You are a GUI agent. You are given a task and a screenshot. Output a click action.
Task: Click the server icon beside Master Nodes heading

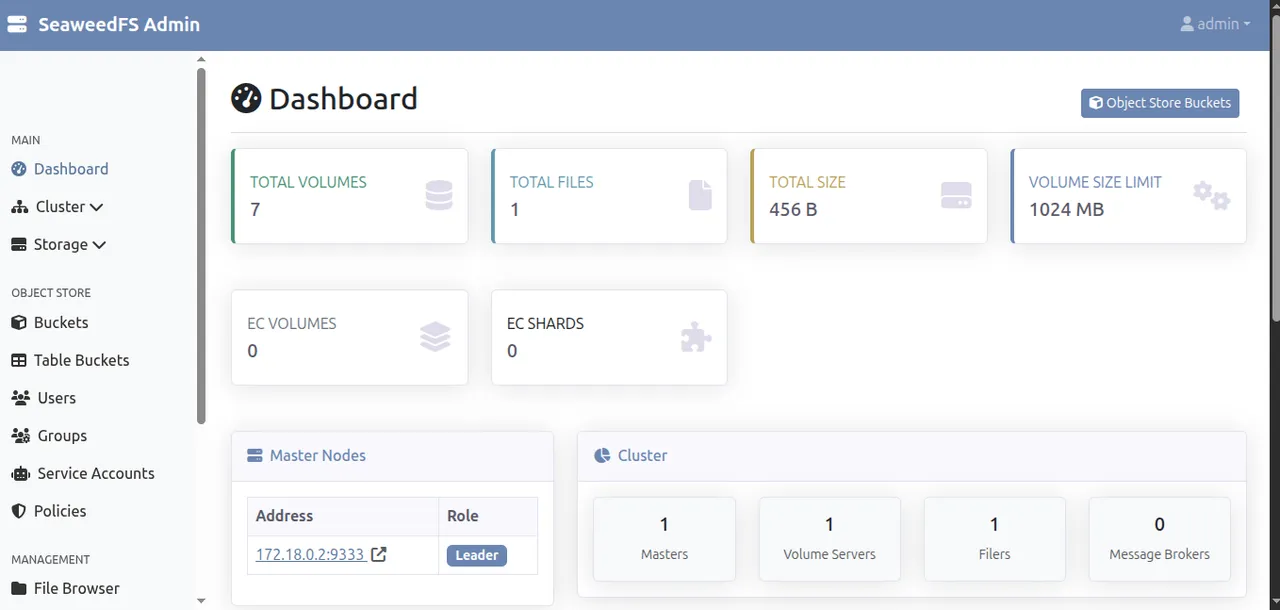tap(255, 456)
